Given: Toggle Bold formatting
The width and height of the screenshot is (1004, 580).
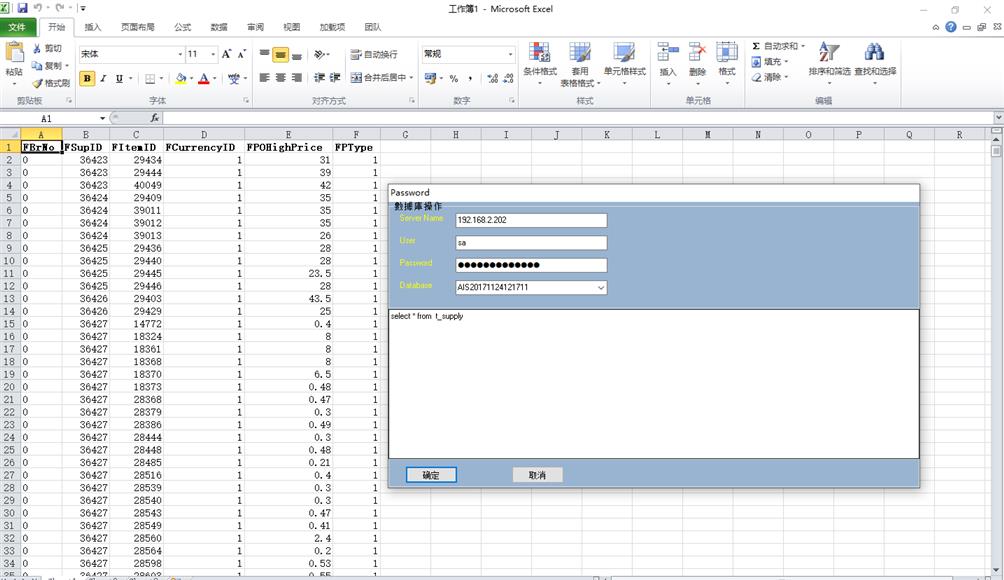Looking at the screenshot, I should click(87, 78).
